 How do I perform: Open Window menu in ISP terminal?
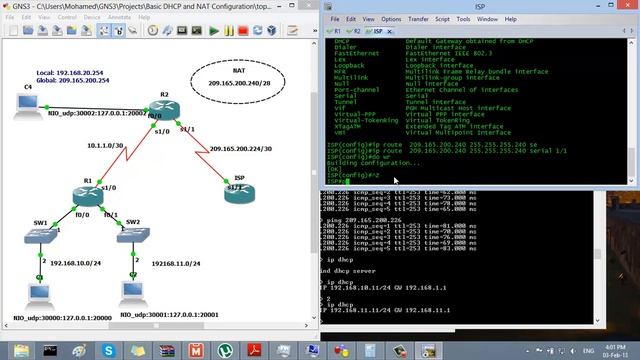pos(487,19)
